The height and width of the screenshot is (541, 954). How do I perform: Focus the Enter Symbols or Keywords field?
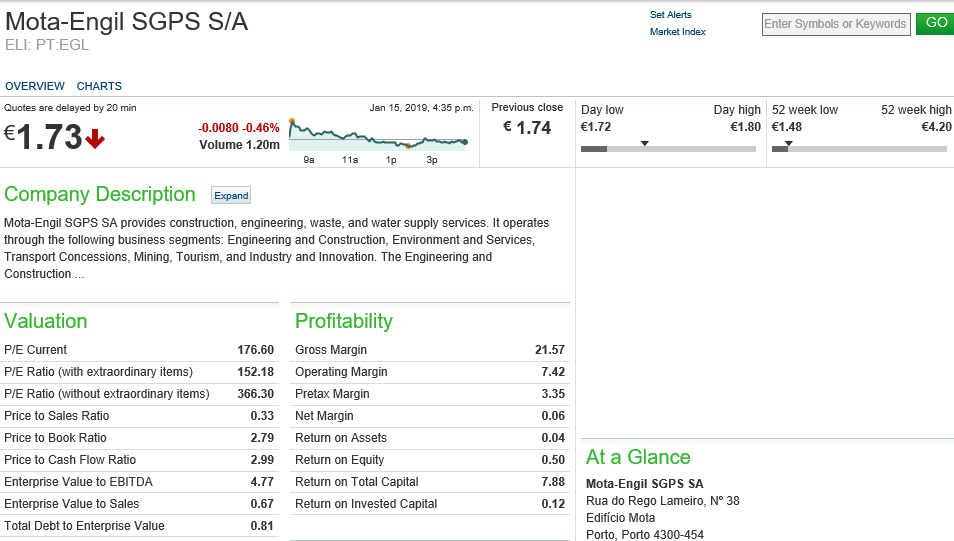tap(835, 24)
